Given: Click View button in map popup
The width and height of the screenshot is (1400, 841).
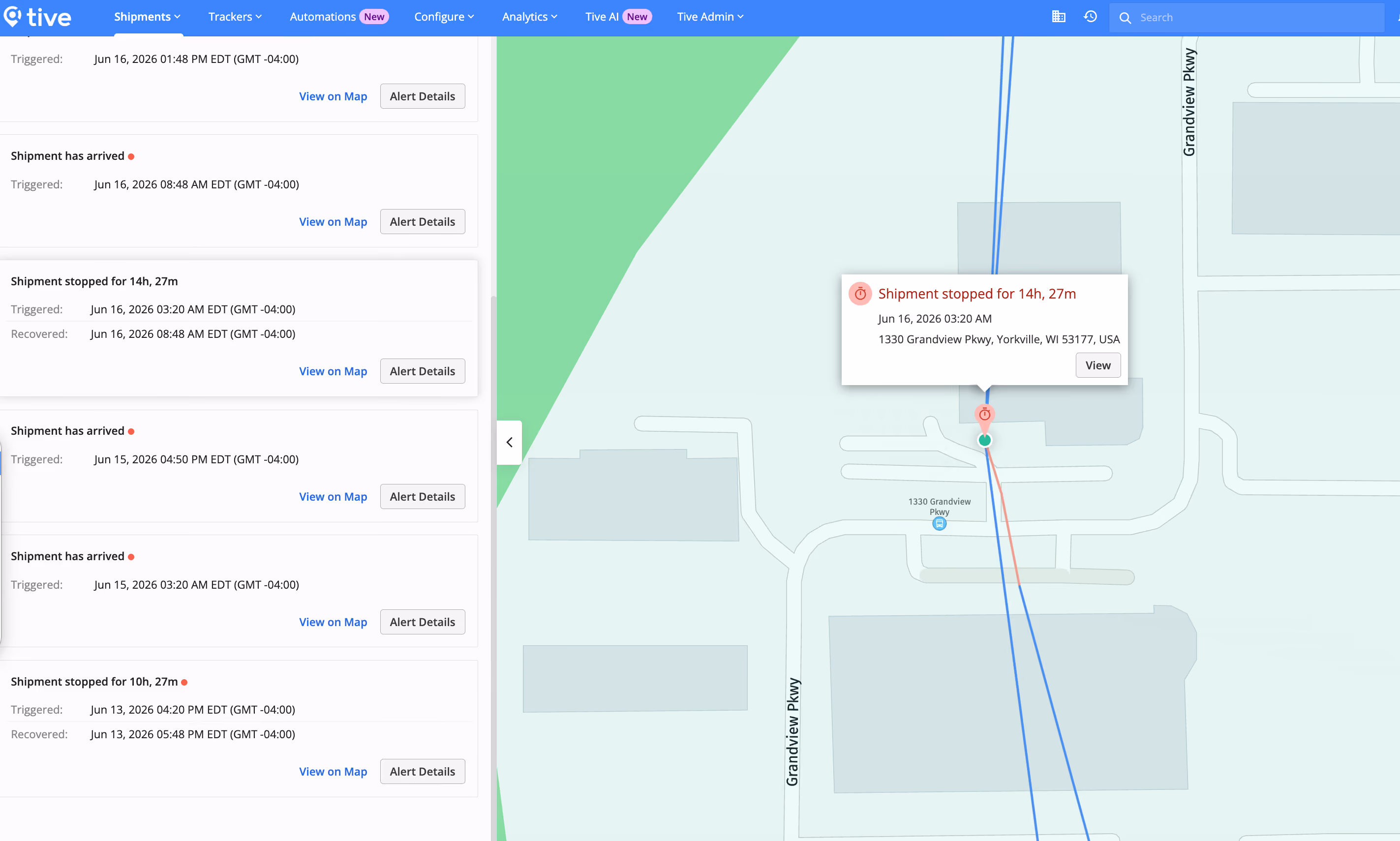Looking at the screenshot, I should click(1097, 365).
